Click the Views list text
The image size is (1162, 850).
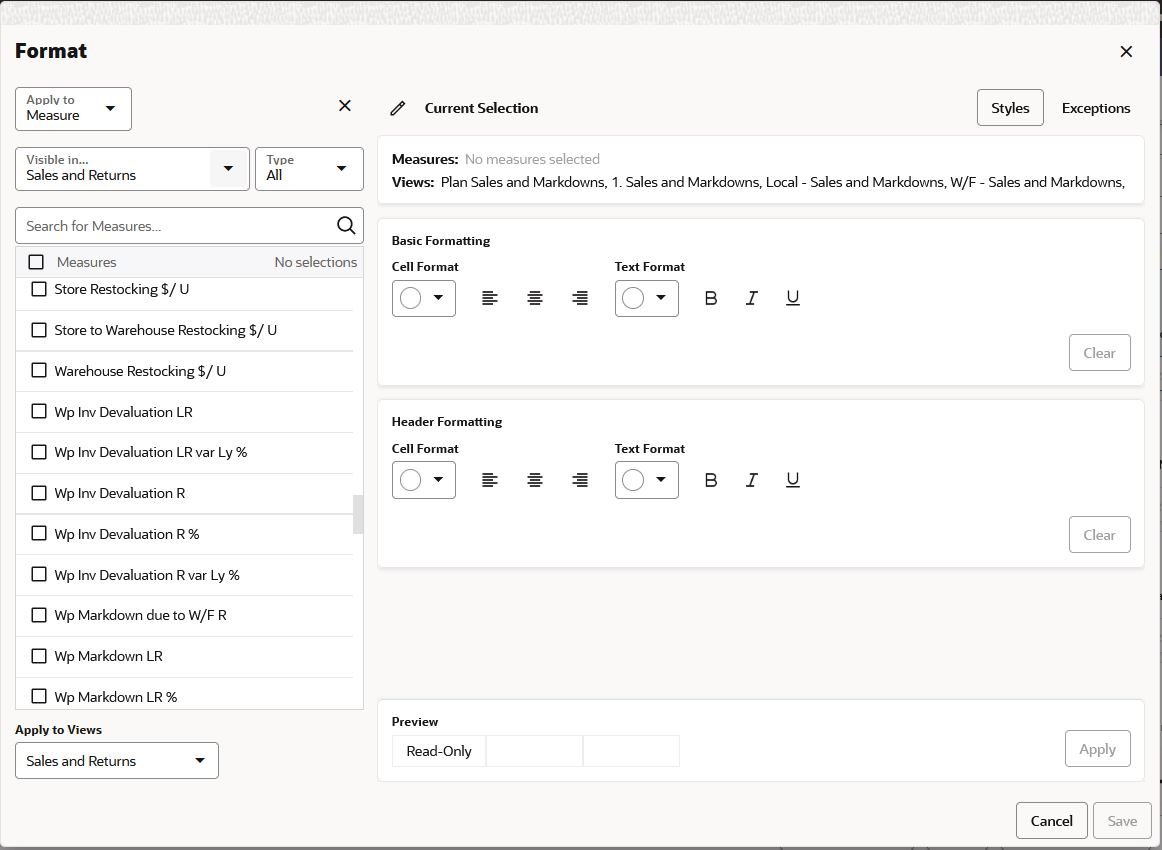(x=783, y=182)
